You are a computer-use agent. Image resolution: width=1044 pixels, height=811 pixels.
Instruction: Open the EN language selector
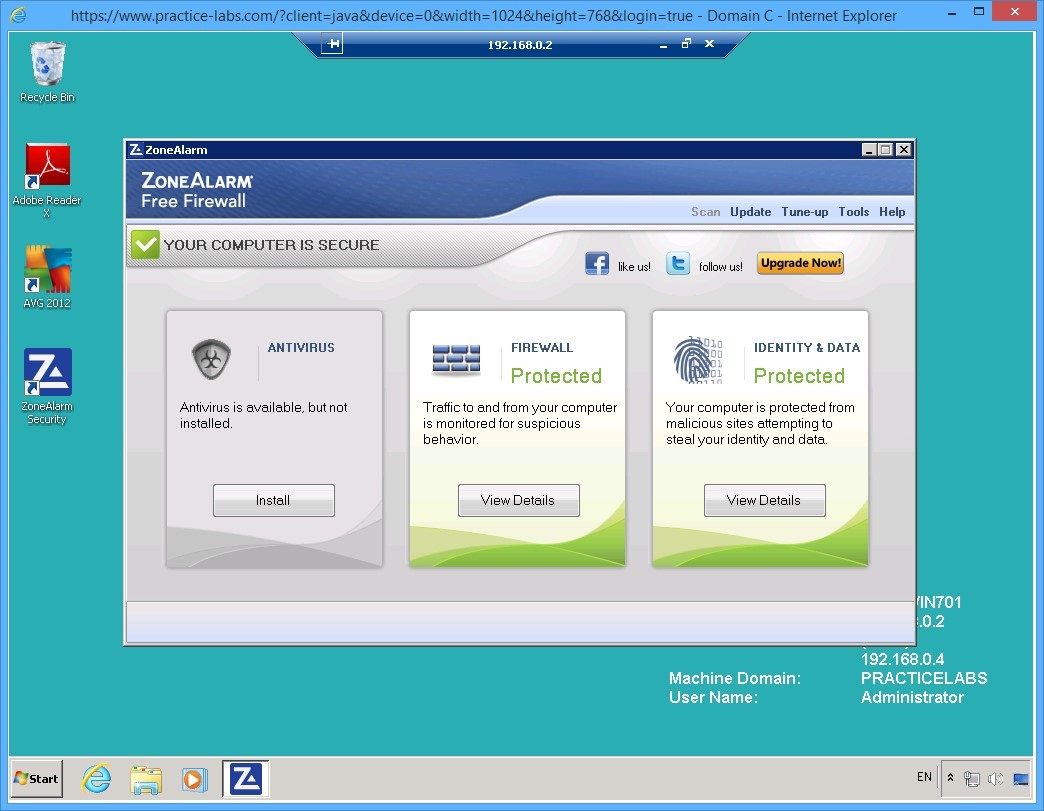click(924, 777)
